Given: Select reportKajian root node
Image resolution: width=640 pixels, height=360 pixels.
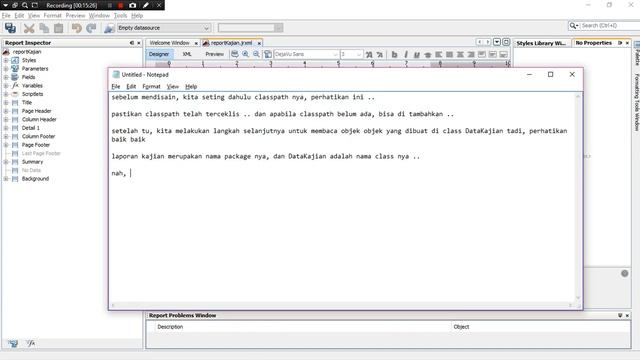Looking at the screenshot, I should click(27, 52).
